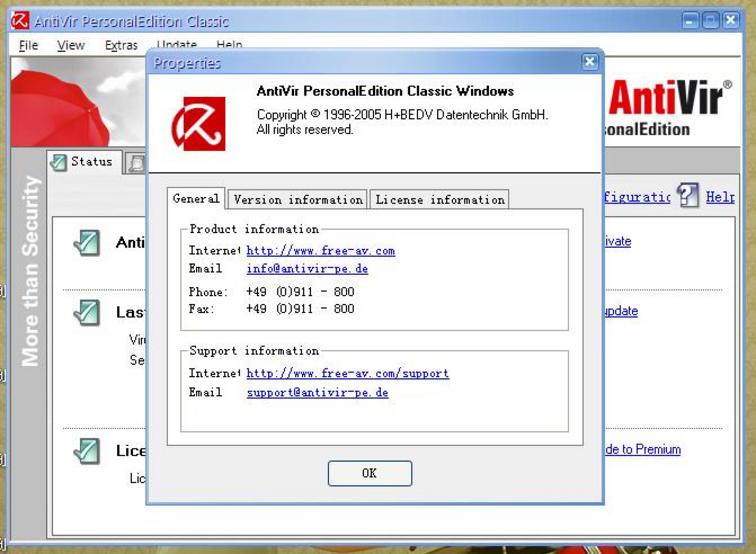Click the Status tab icon
Screen dimensions: 756x554
[59, 162]
